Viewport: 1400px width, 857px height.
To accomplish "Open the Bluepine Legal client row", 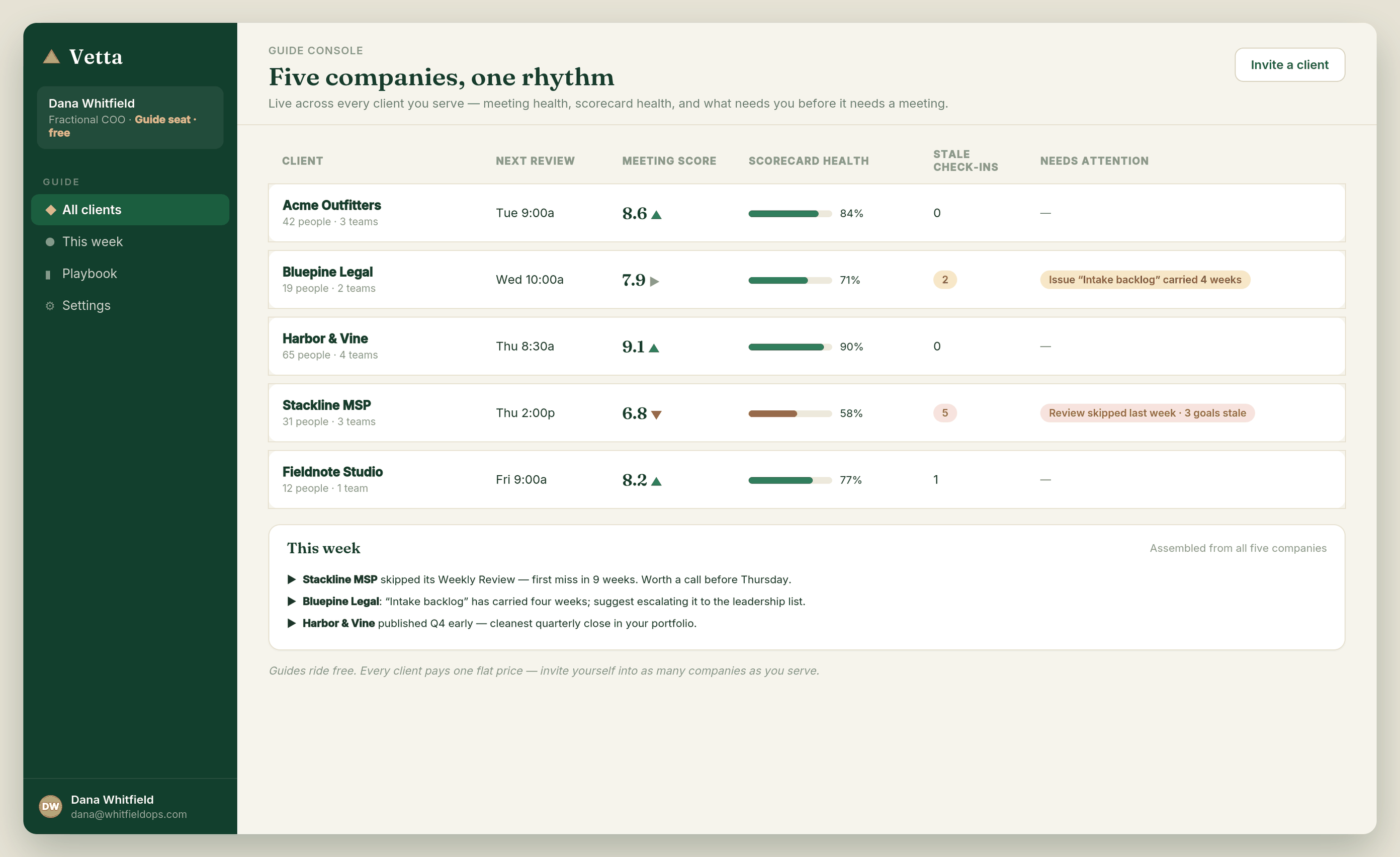I will [806, 279].
